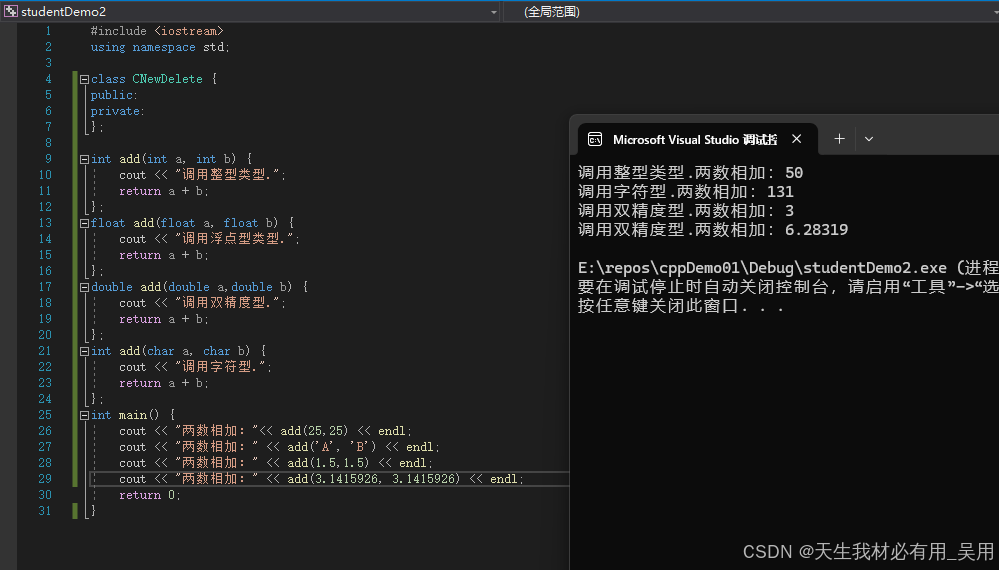Collapse the float add function

84,224
